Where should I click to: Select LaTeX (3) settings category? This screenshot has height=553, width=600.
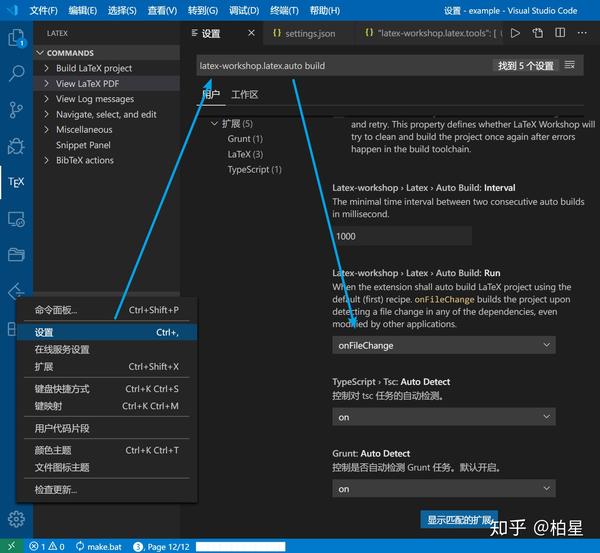[x=245, y=154]
